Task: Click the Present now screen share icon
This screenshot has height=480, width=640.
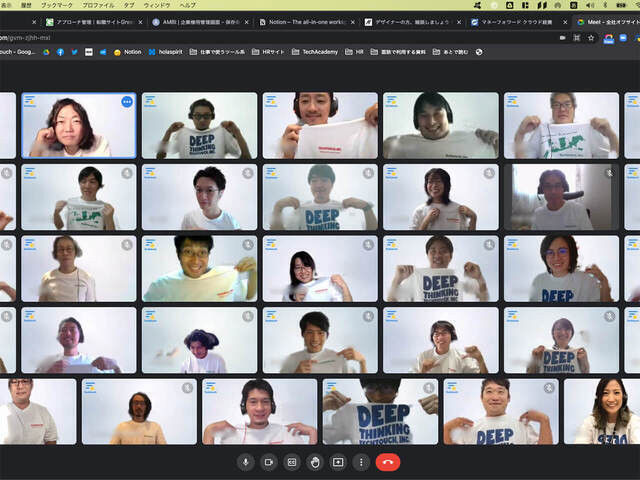Action: click(338, 462)
